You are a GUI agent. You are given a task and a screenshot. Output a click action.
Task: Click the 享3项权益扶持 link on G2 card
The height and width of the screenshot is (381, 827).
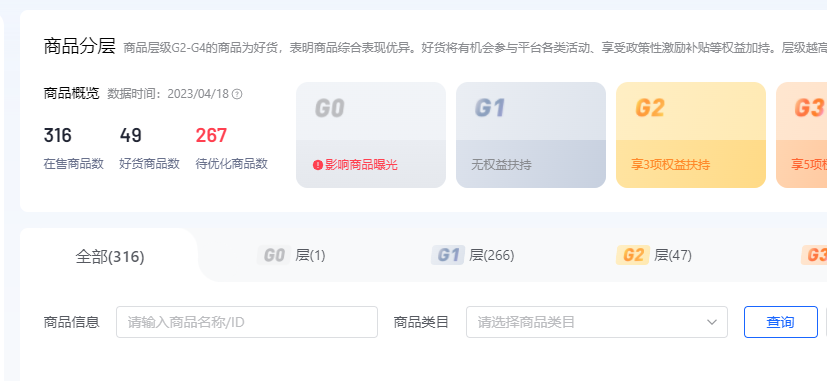670,165
